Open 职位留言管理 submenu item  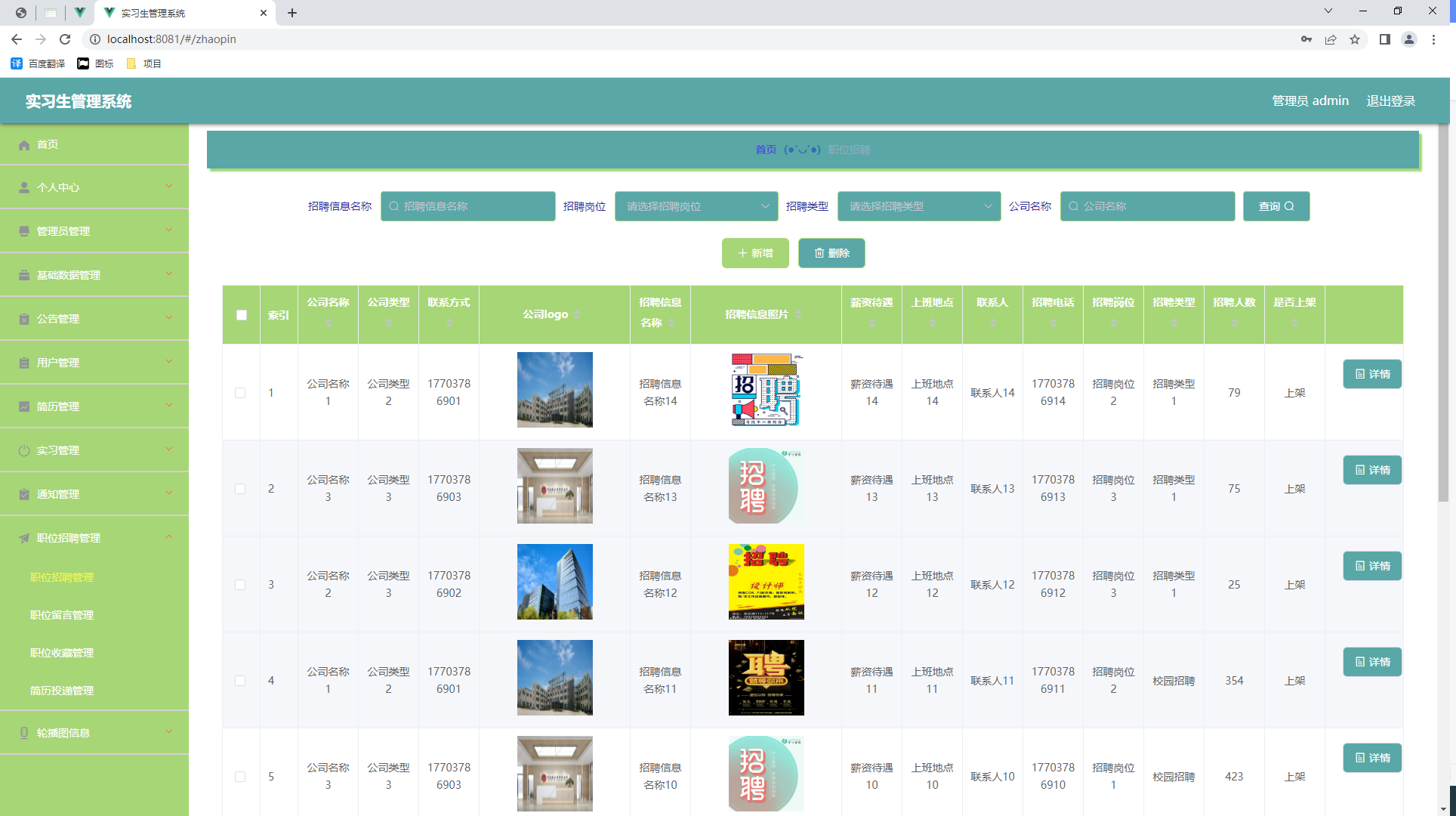[x=62, y=615]
